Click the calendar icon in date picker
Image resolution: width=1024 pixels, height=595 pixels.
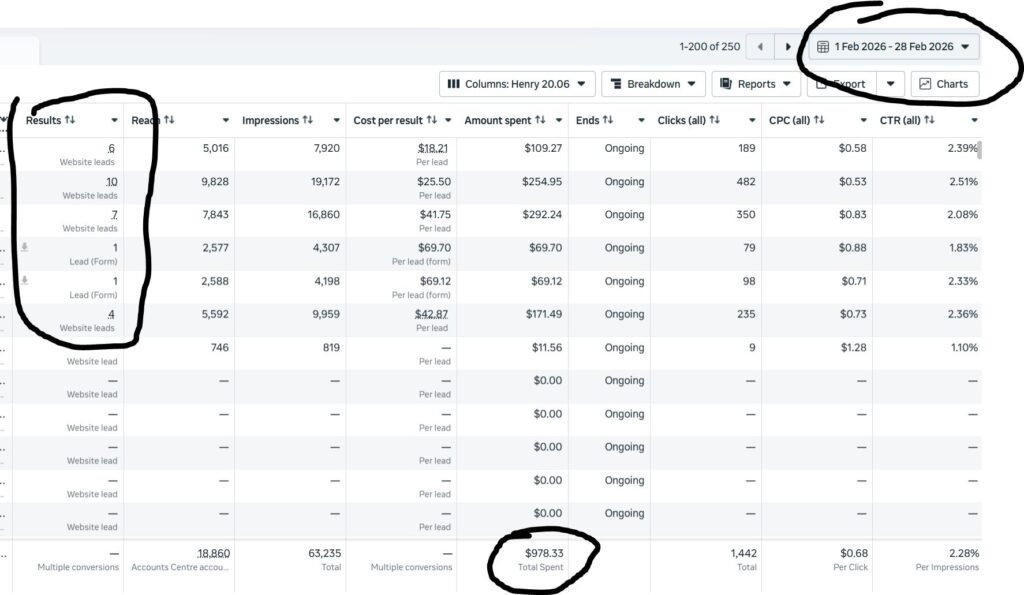tap(823, 46)
